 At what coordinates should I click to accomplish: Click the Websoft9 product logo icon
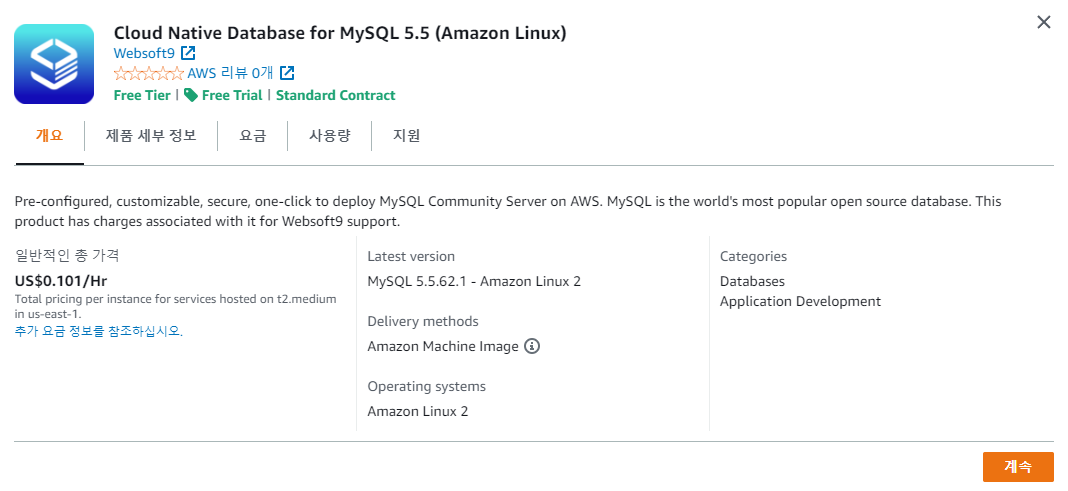coord(54,64)
